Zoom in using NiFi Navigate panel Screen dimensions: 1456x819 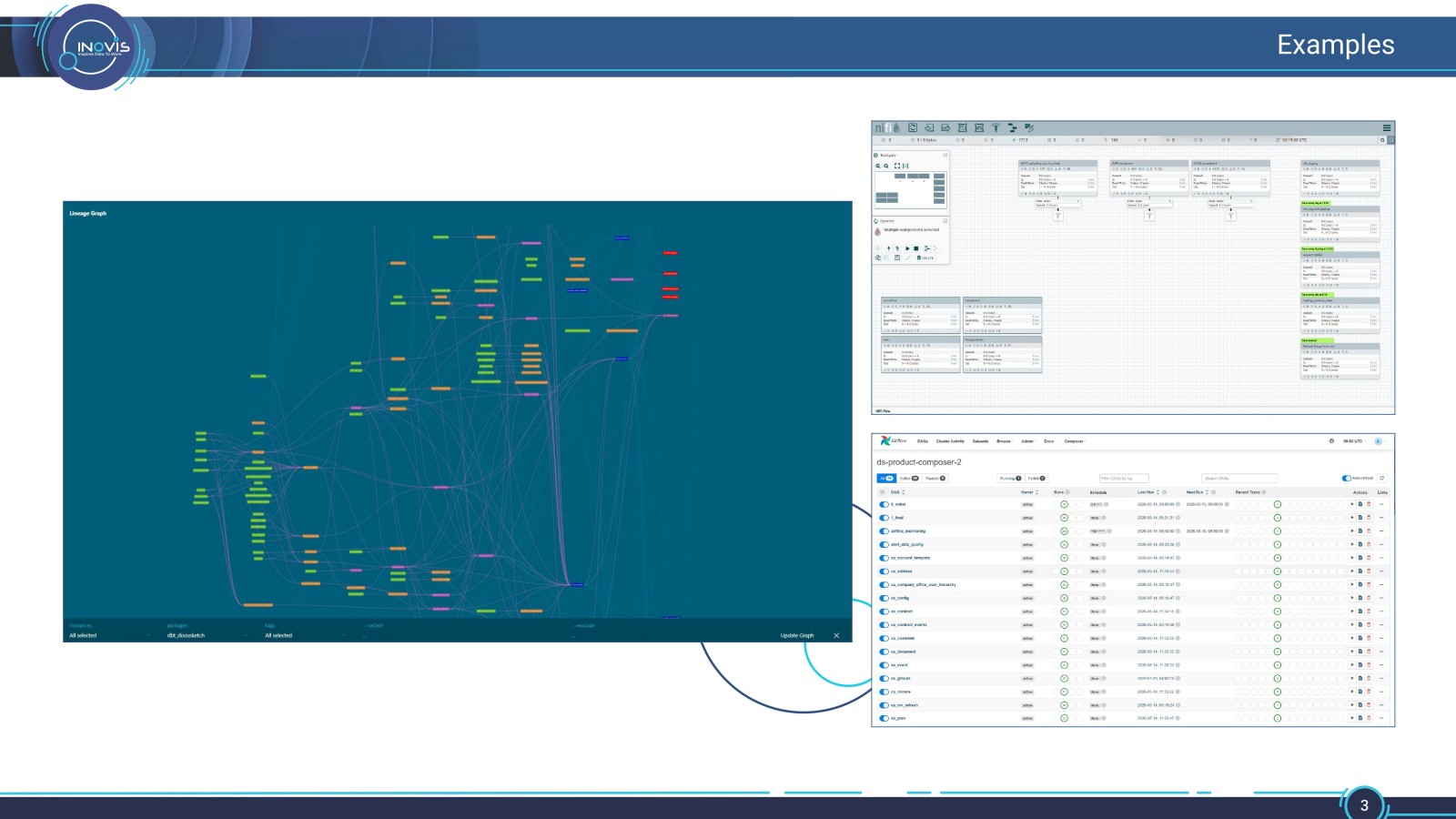point(878,166)
